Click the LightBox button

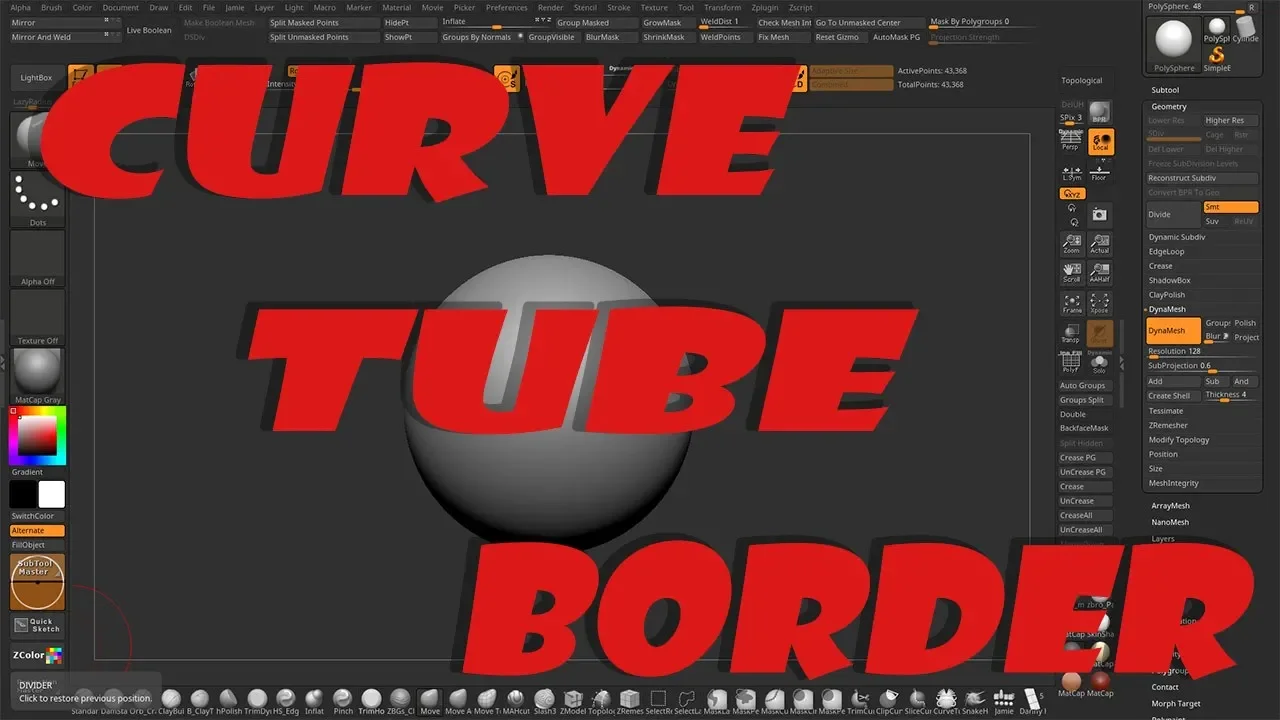click(x=37, y=77)
